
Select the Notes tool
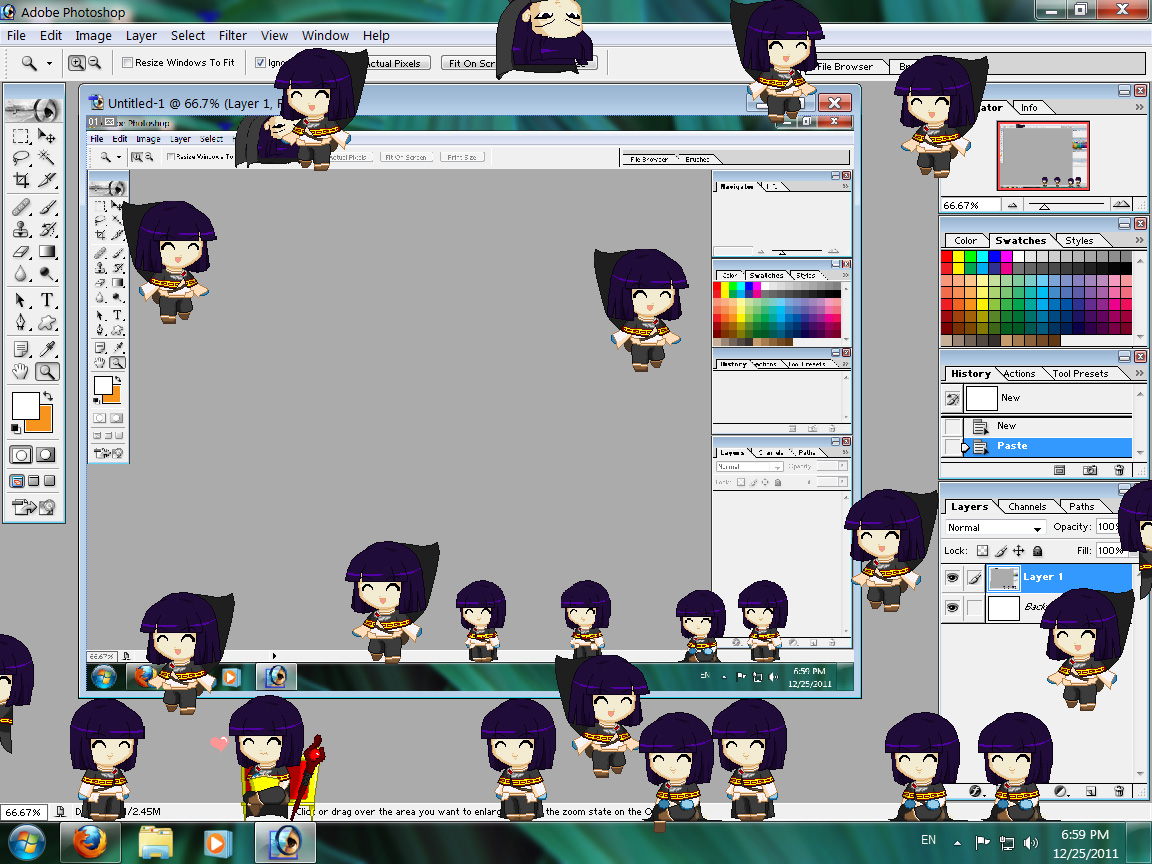(x=21, y=349)
